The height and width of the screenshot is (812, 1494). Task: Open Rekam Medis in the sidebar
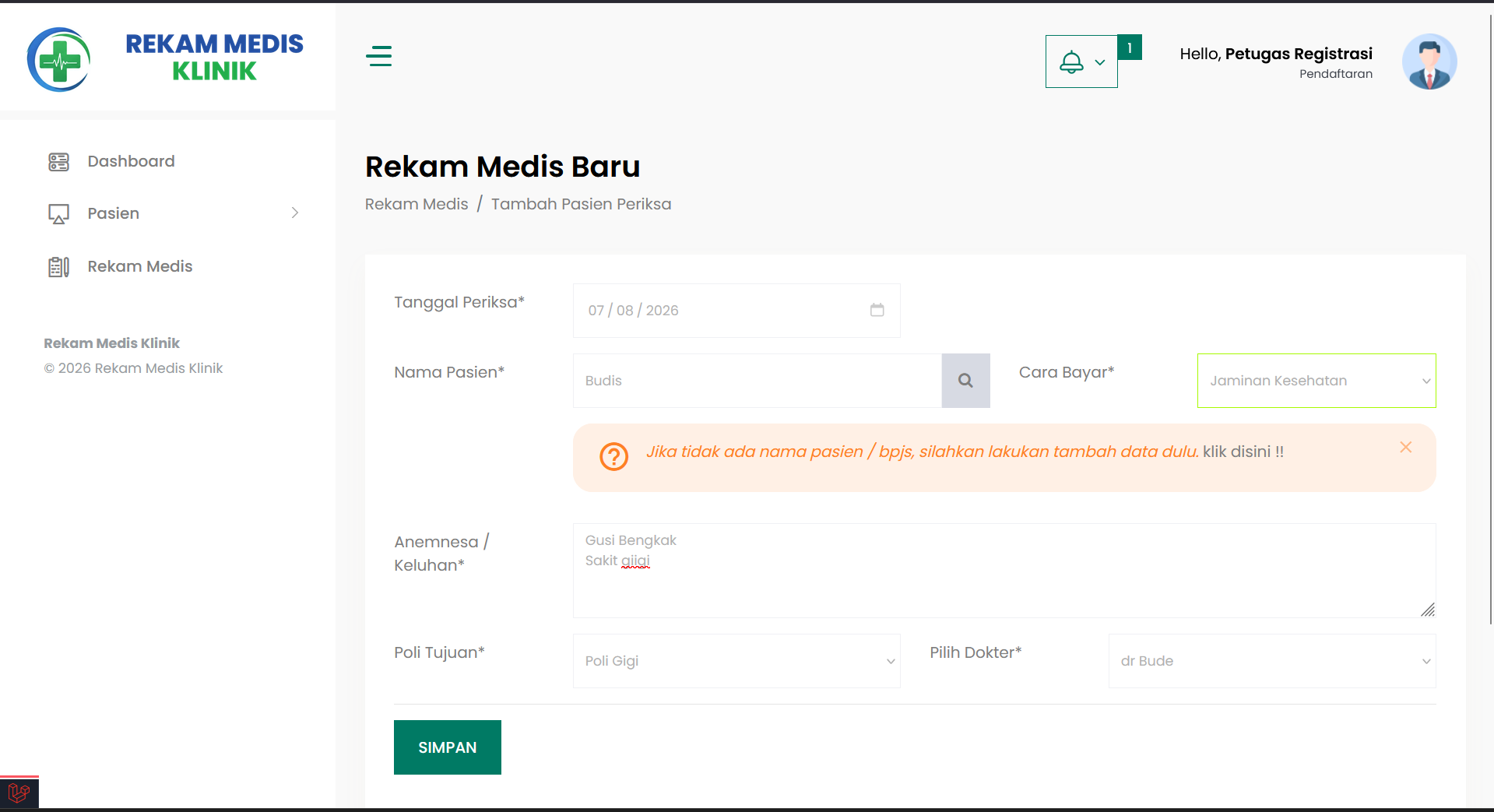tap(140, 266)
